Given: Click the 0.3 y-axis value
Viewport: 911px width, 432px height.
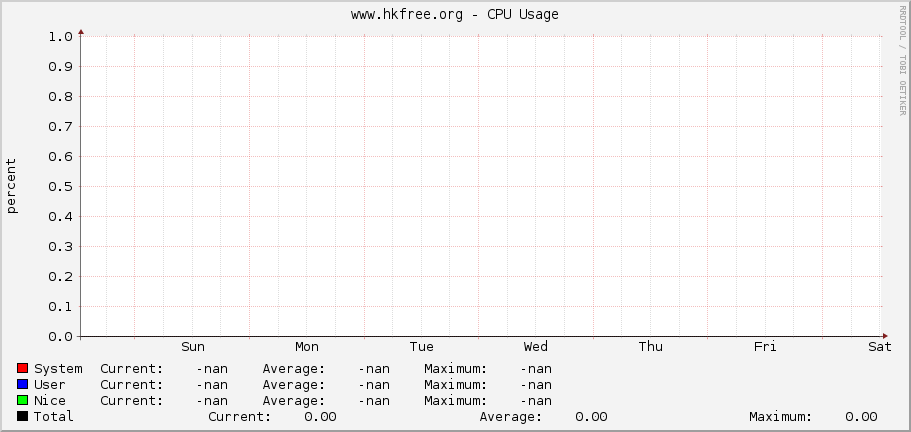Looking at the screenshot, I should tap(60, 247).
